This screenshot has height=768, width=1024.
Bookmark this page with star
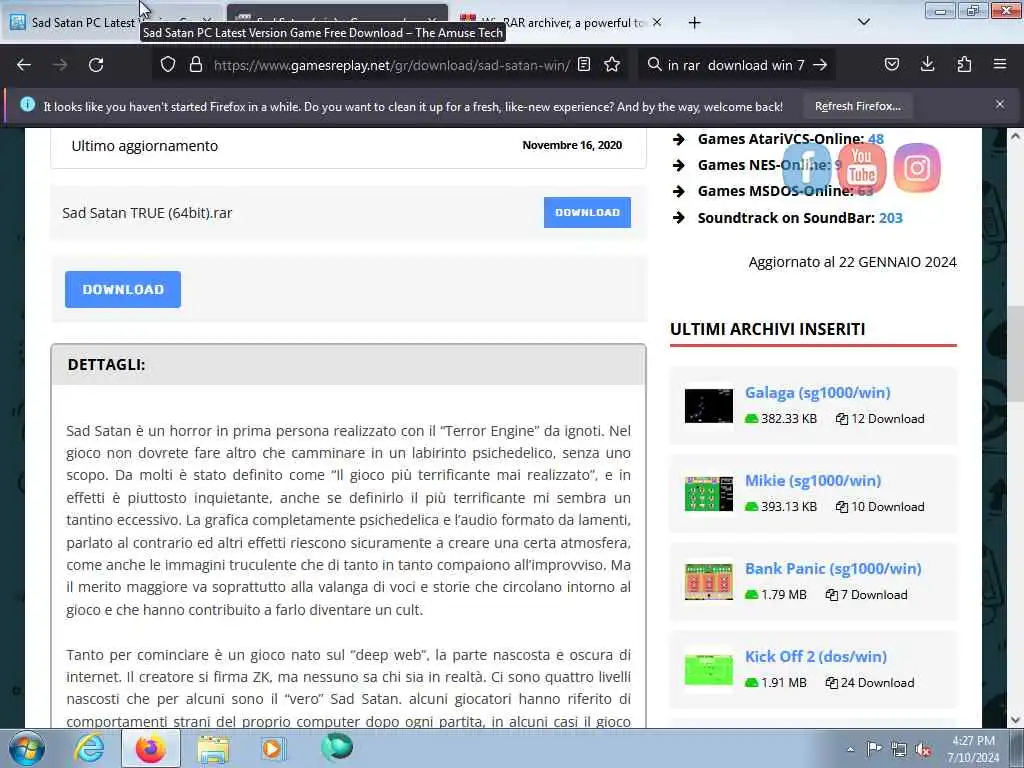coord(612,65)
